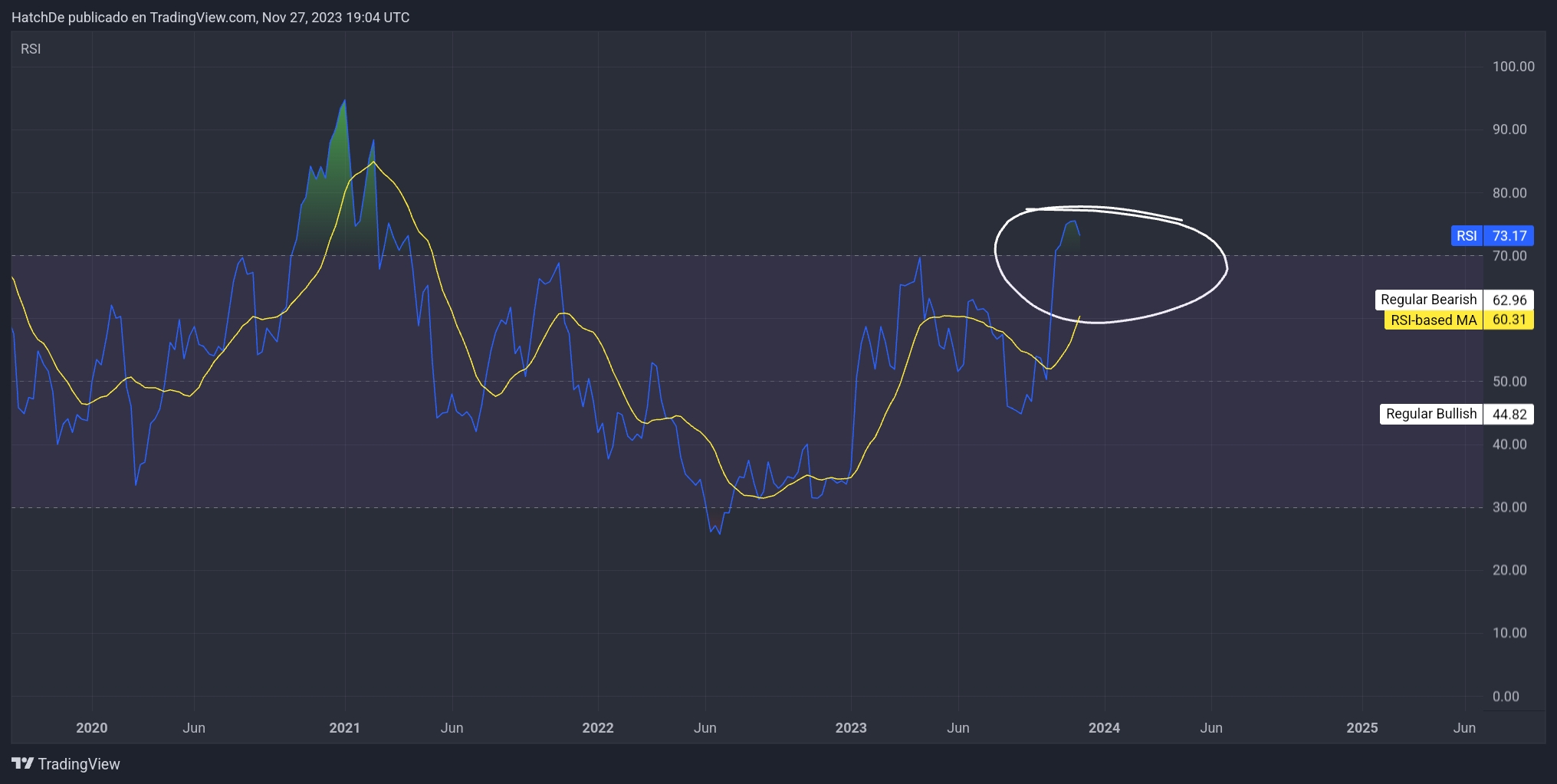Click the TradingView.com link in the header
The image size is (1557, 784).
pyautogui.click(x=202, y=17)
